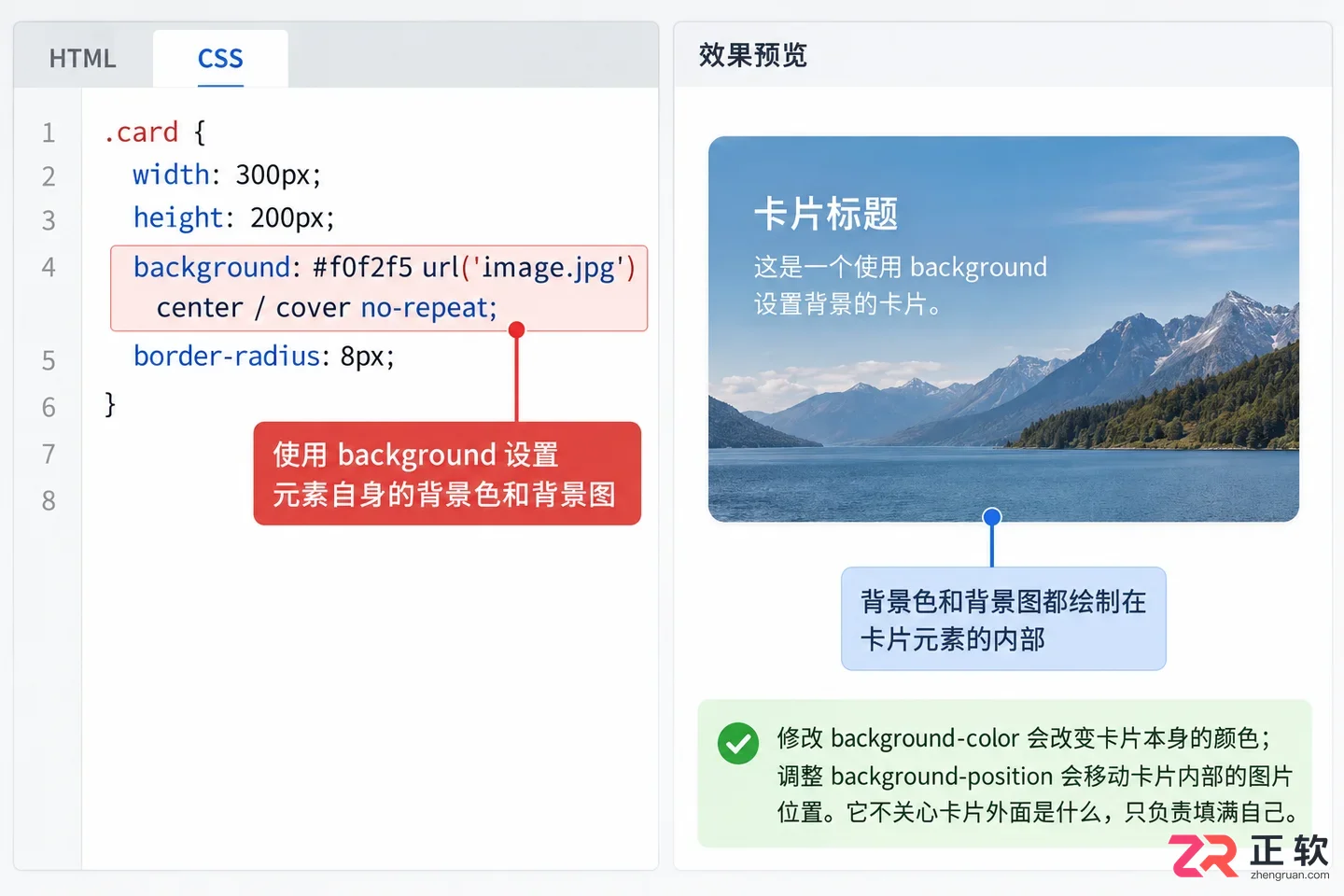This screenshot has width=1344, height=896.
Task: Click line number 7 in the gutter
Action: pos(49,454)
